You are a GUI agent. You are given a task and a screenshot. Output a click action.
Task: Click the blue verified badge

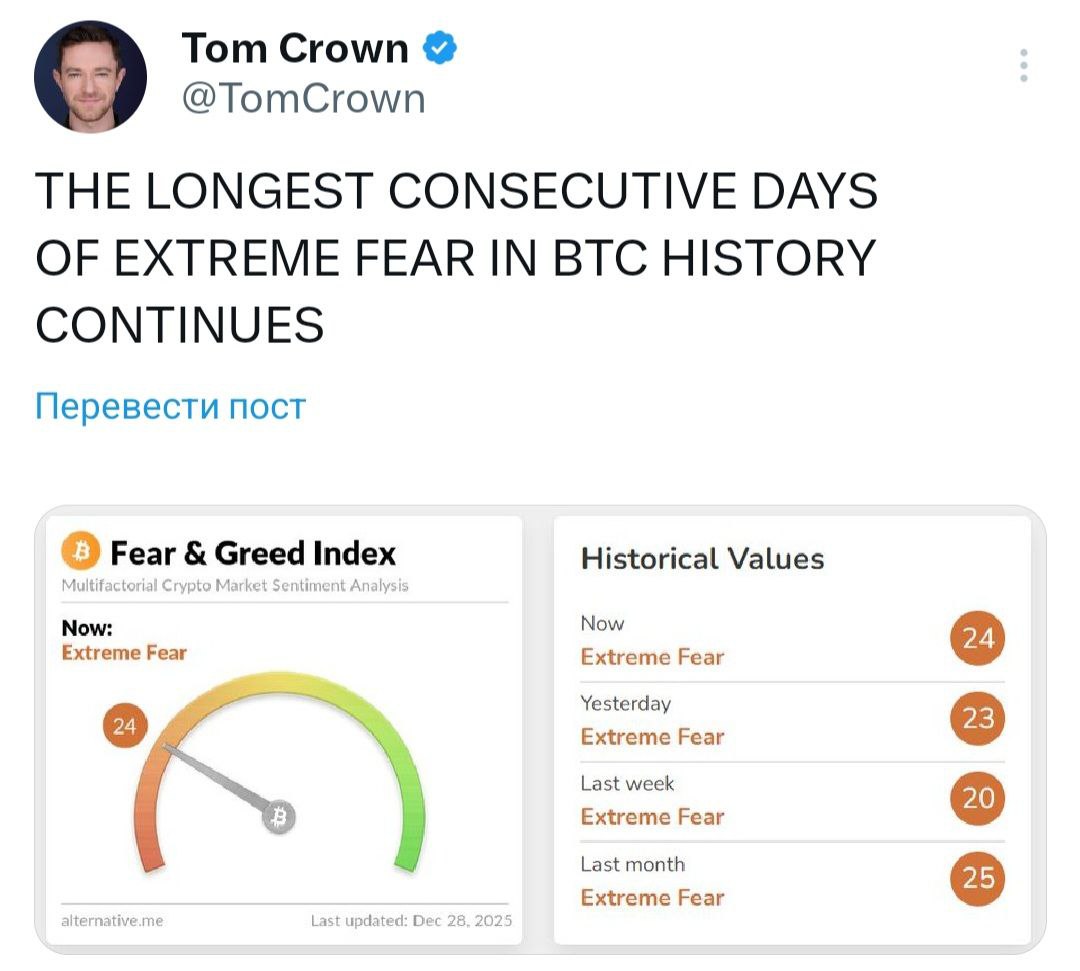coord(441,47)
